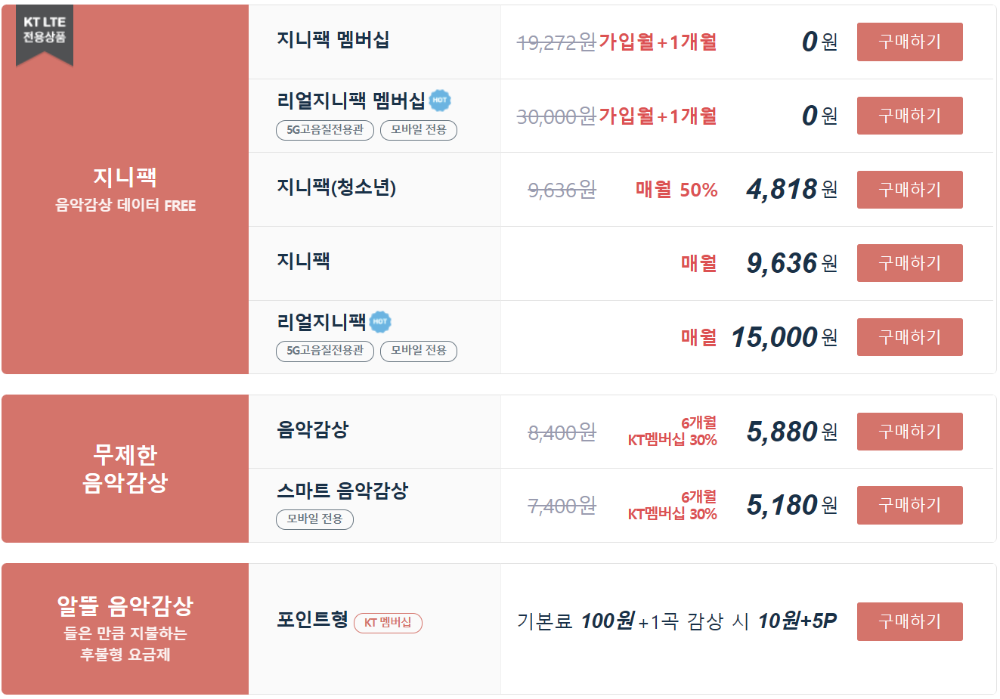Viewport: 1000px width, 699px height.
Task: Click 구매하기 for 지니팩(청소년)
Action: tap(909, 189)
